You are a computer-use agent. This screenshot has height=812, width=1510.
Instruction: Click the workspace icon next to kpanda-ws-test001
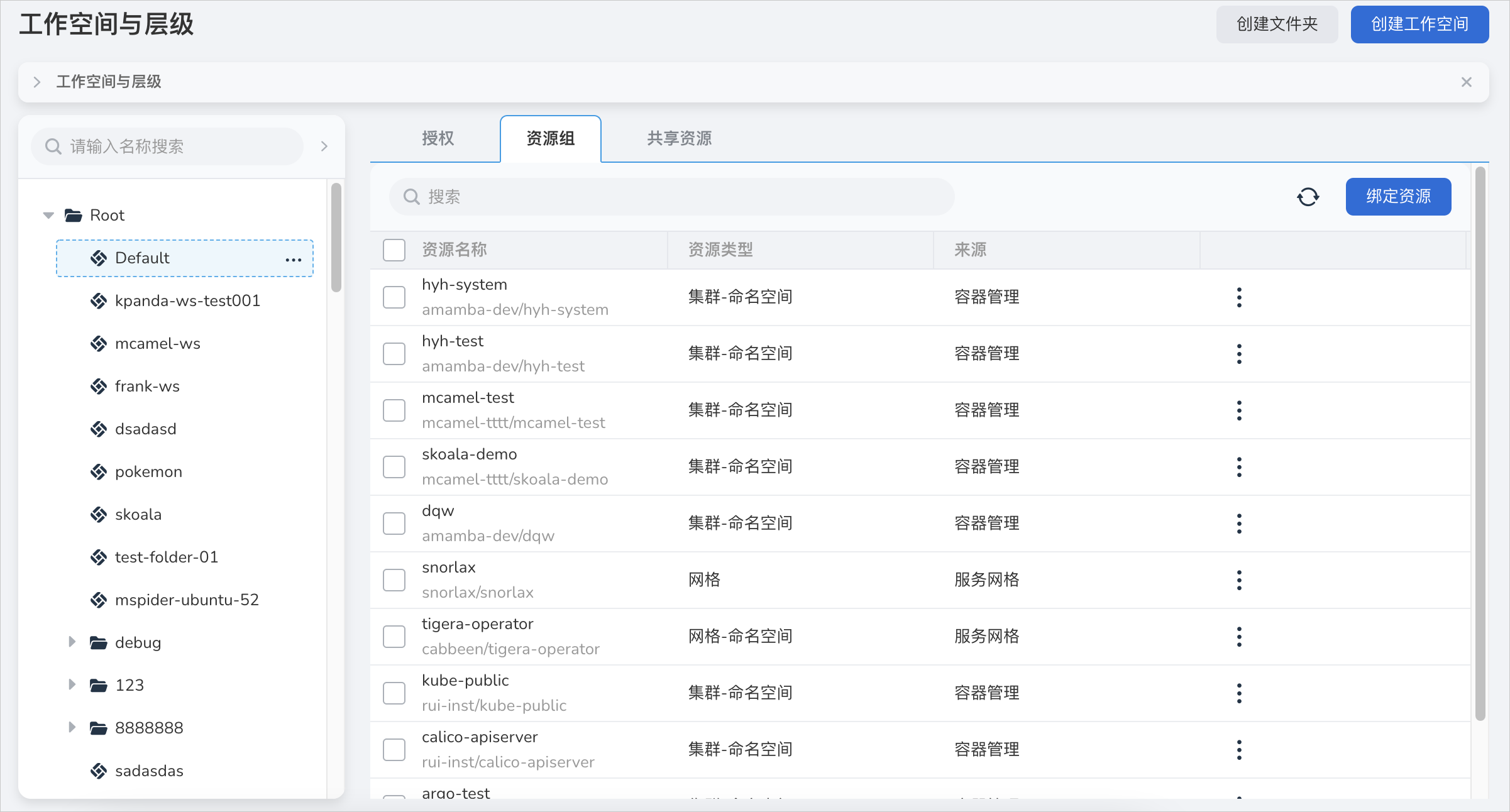[99, 301]
